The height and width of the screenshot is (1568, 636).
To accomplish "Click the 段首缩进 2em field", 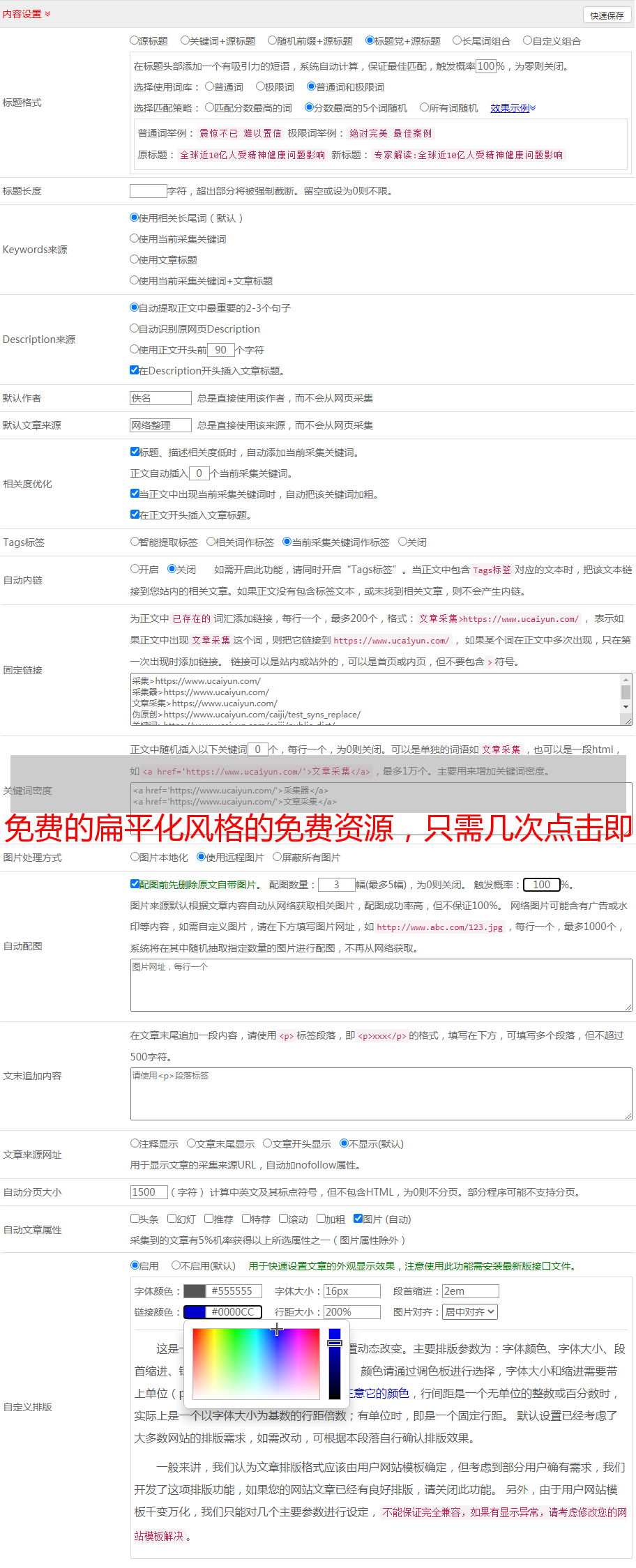I will click(471, 1291).
